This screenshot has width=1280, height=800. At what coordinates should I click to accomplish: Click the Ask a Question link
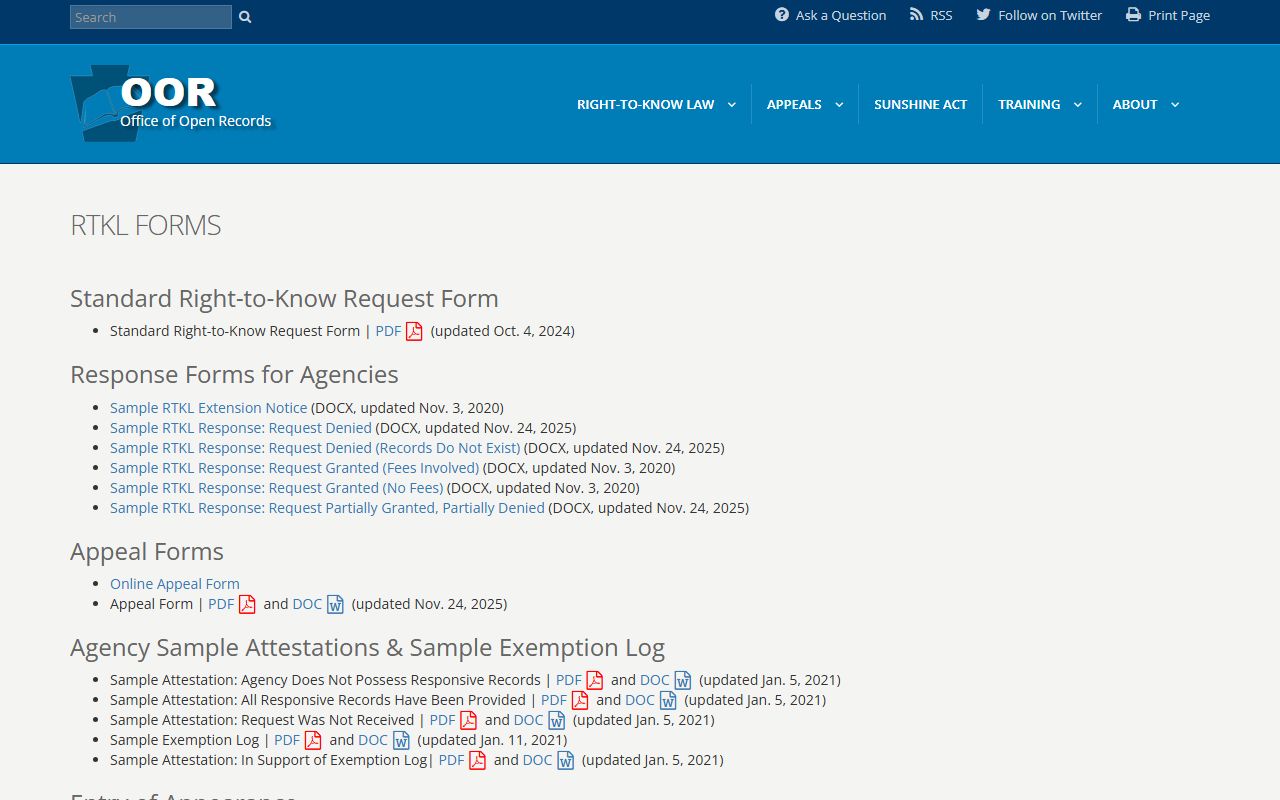coord(841,15)
